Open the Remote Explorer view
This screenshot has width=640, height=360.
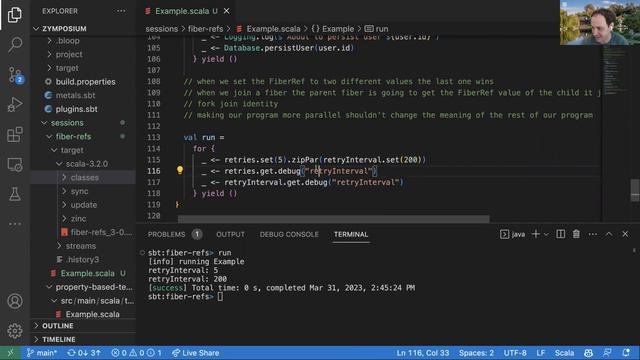tap(15, 164)
